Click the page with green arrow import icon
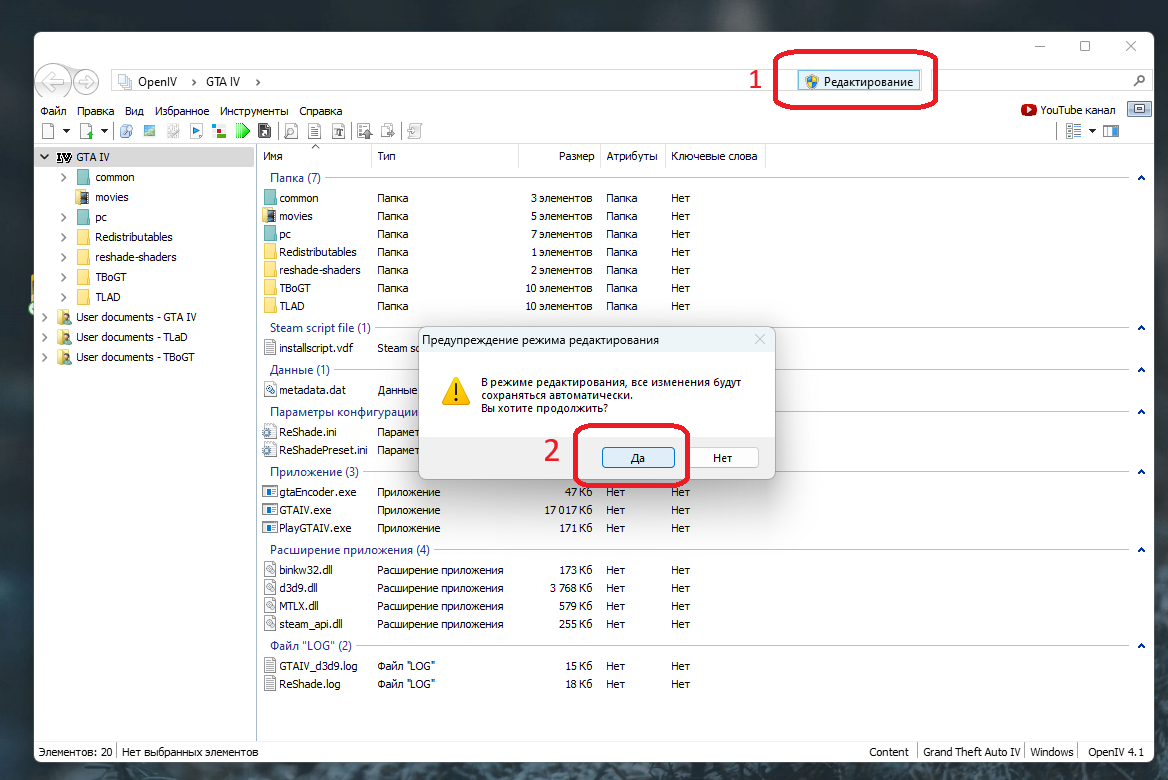Viewport: 1168px width, 780px height. pos(86,131)
